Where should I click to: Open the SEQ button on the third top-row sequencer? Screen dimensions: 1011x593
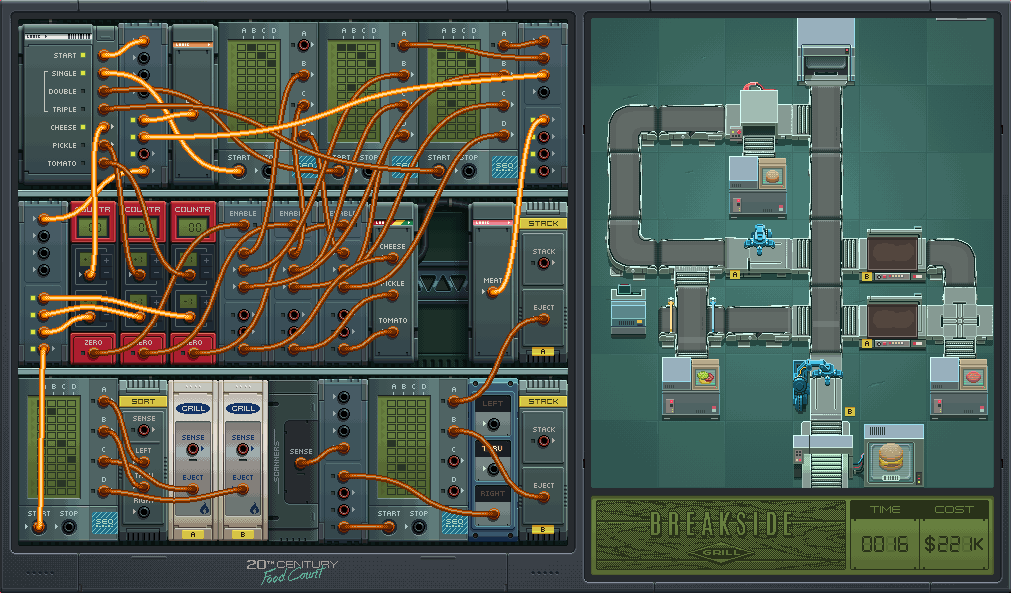tap(505, 166)
